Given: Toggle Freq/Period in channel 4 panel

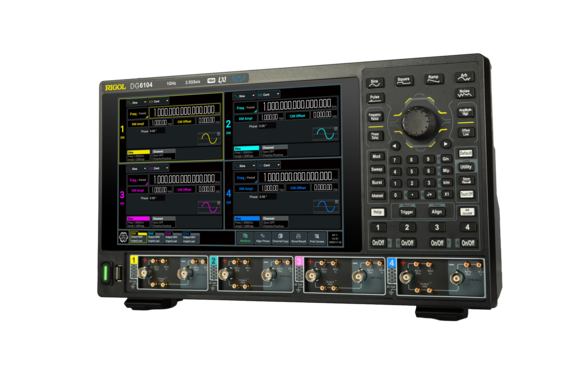Looking at the screenshot, I should click(246, 178).
